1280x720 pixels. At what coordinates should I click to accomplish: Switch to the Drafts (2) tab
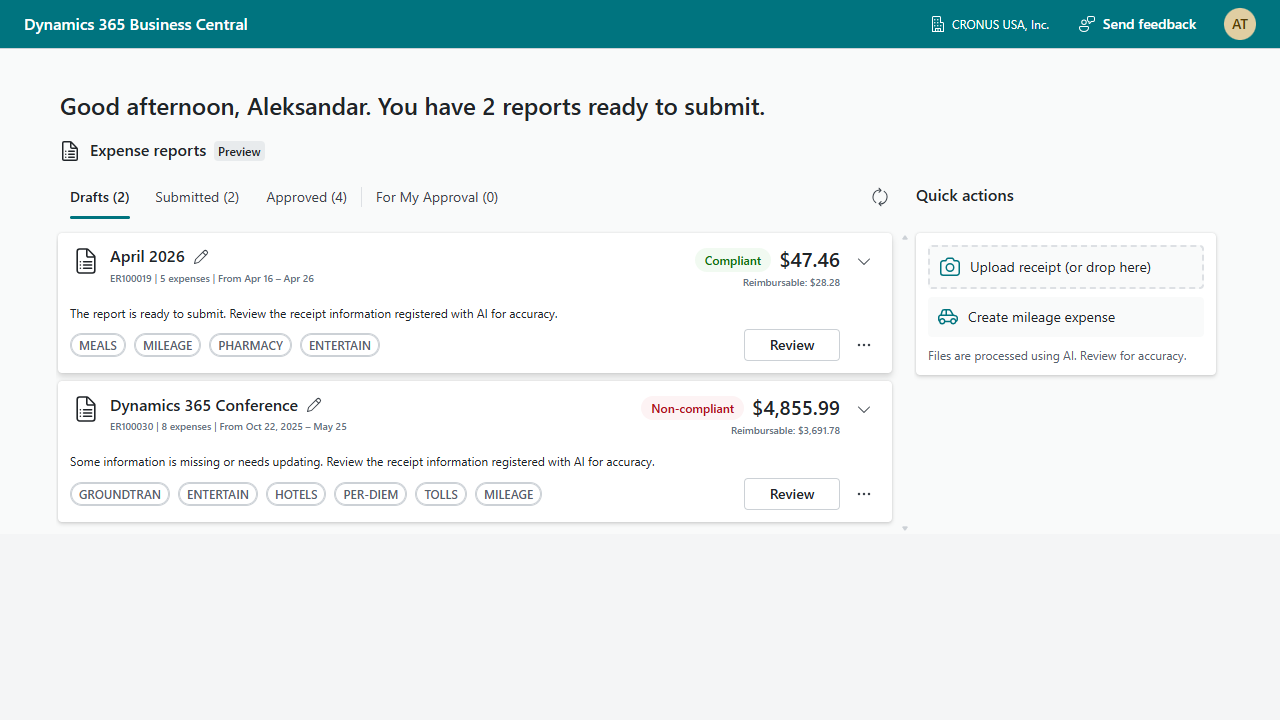[100, 197]
